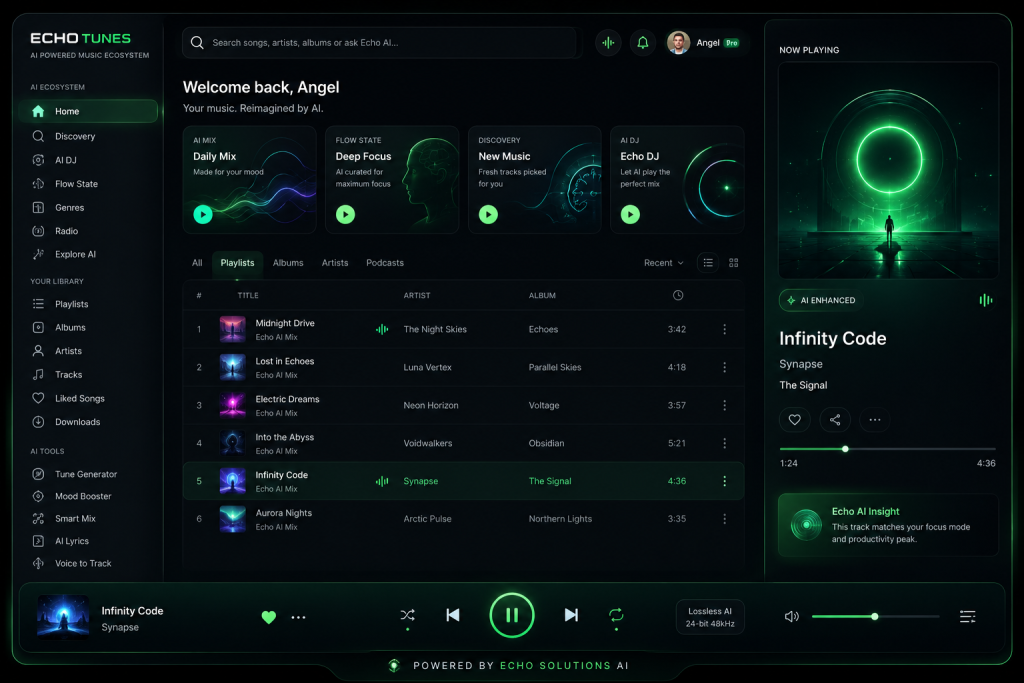Open the Recent sort dropdown
Viewport: 1024px width, 683px height.
[664, 262]
